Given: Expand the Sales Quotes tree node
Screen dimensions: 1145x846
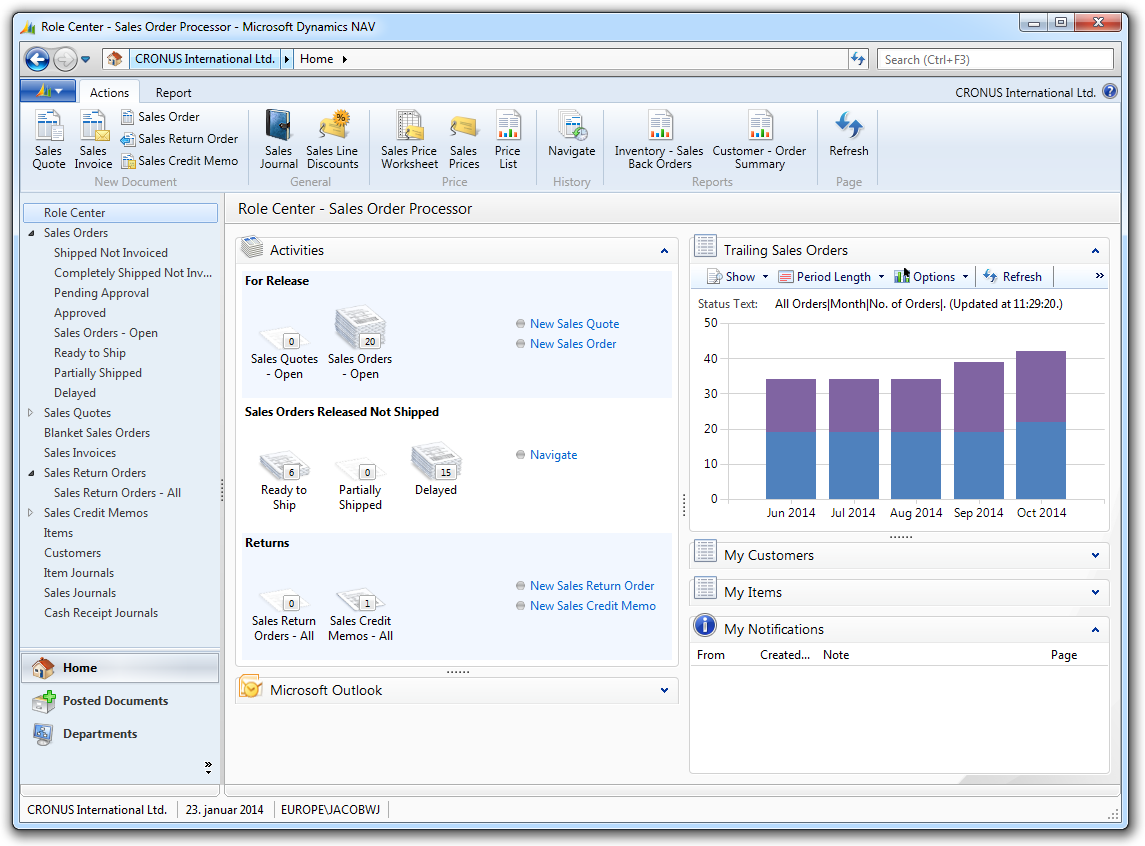Looking at the screenshot, I should point(31,413).
